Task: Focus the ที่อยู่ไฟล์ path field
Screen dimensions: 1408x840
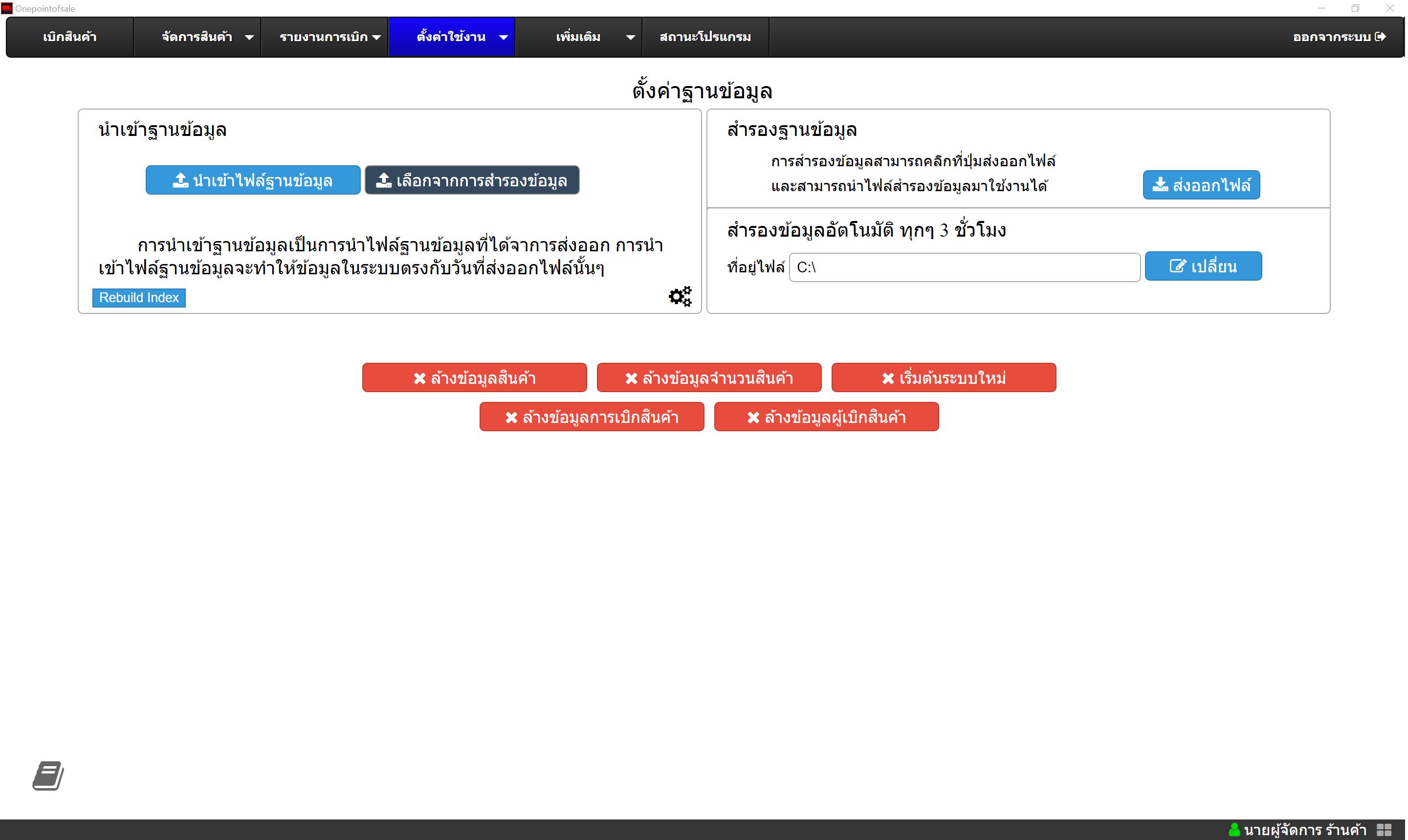Action: pos(964,267)
